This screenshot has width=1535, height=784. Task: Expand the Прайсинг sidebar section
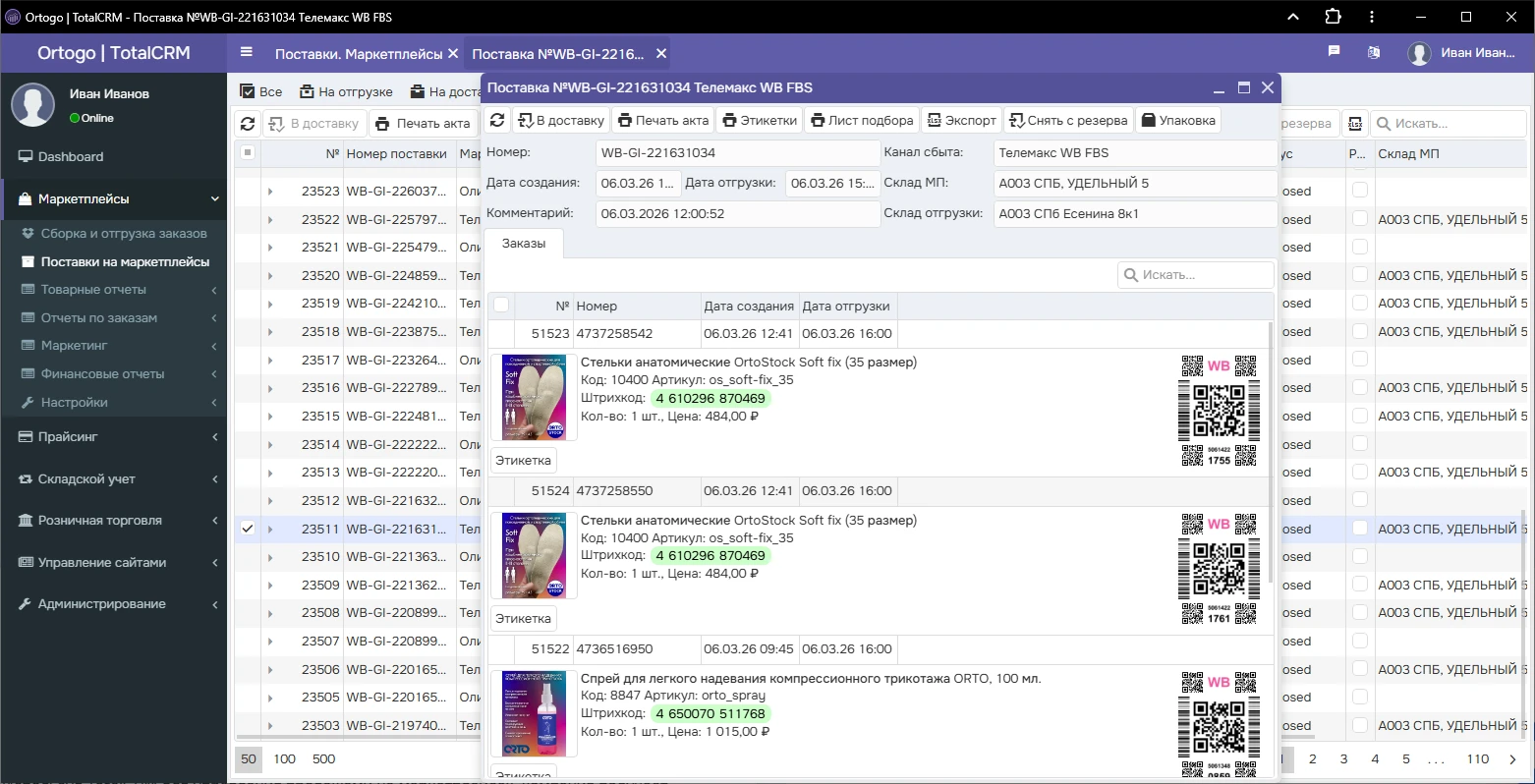[113, 436]
